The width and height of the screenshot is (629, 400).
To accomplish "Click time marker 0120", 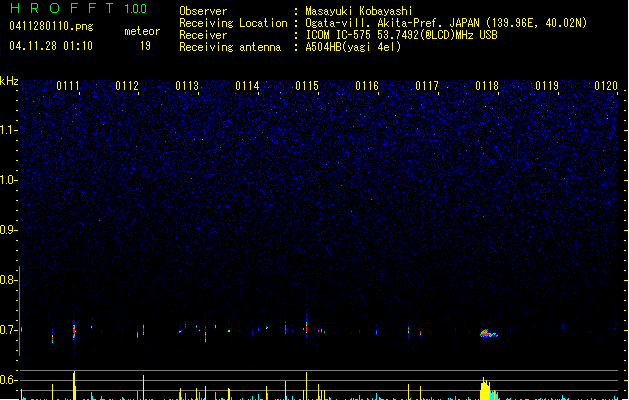I will point(606,86).
